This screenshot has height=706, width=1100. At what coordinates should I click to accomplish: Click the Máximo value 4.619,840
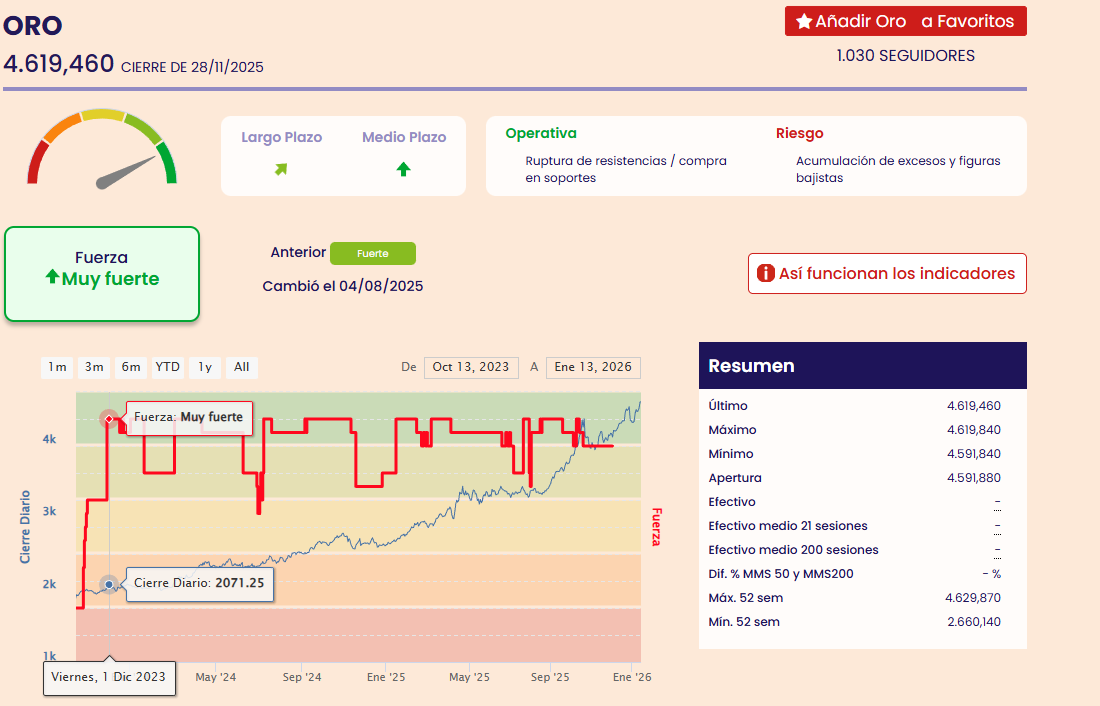[974, 429]
